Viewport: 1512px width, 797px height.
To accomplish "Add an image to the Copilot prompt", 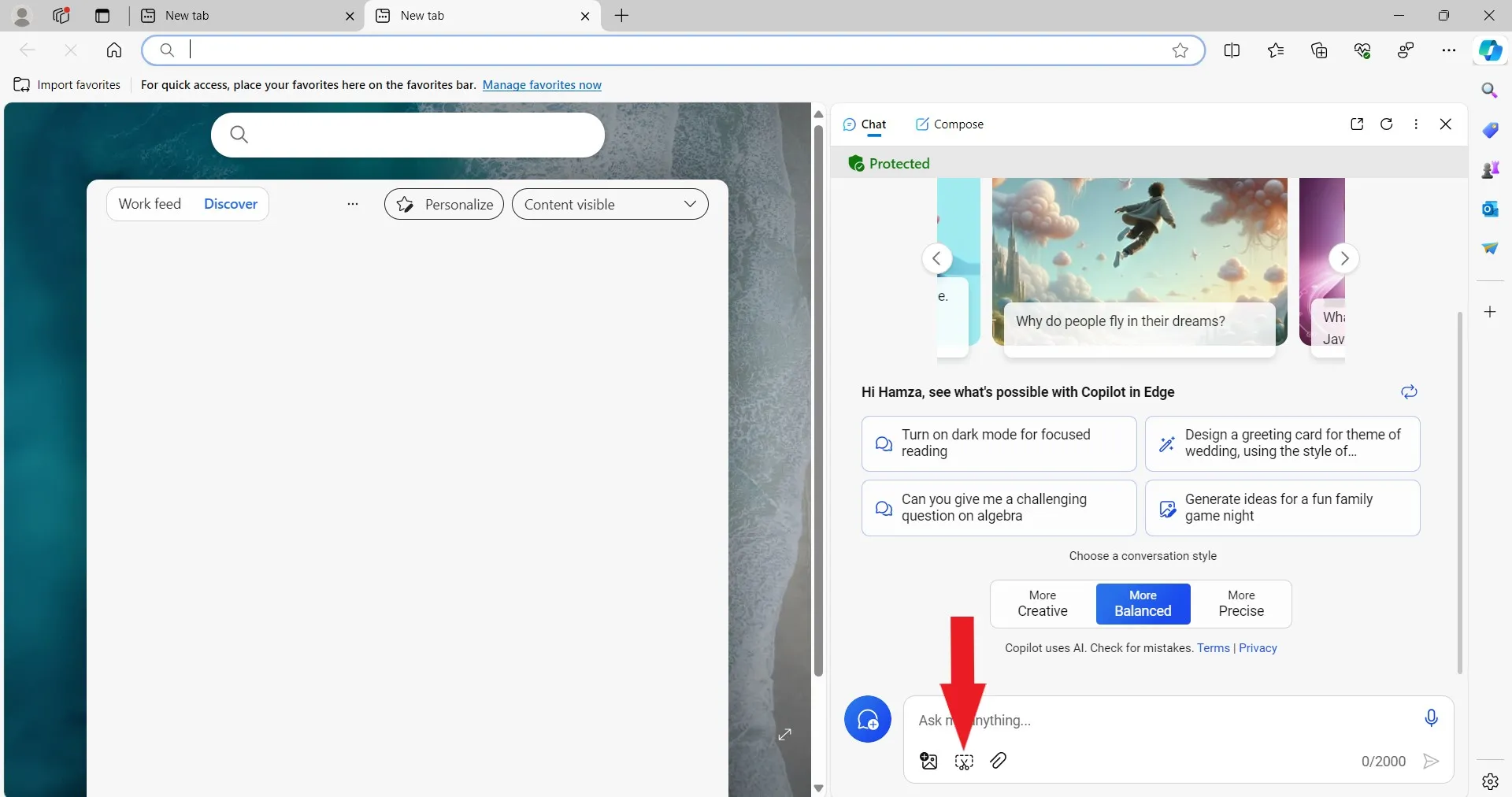I will coord(928,761).
